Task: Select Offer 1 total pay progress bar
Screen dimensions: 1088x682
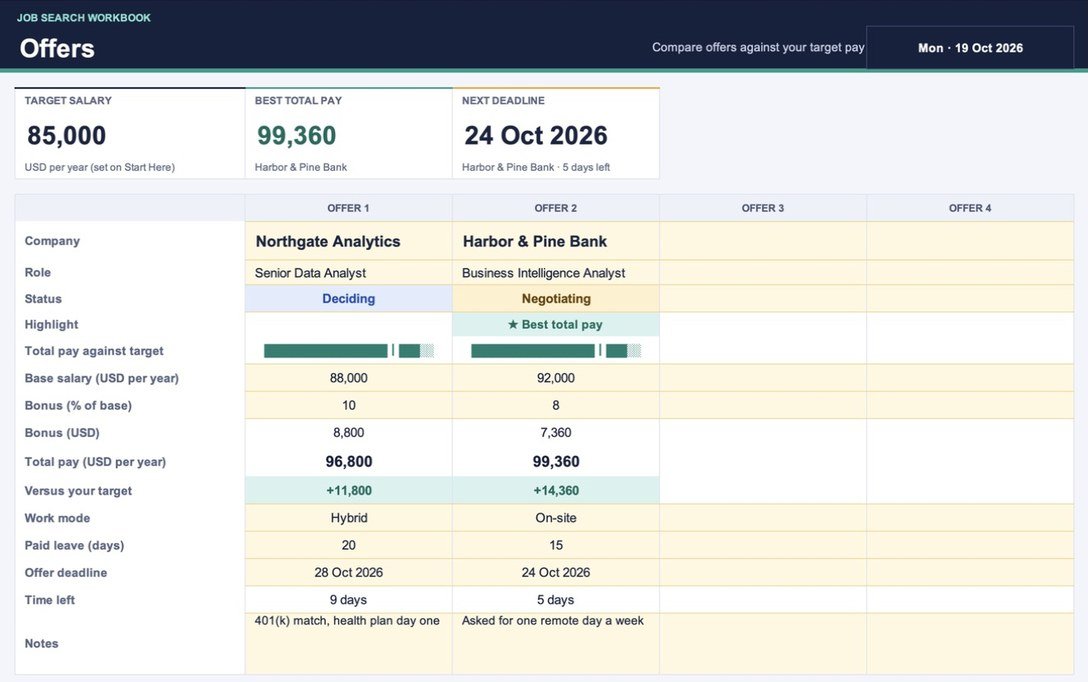Action: tap(348, 350)
